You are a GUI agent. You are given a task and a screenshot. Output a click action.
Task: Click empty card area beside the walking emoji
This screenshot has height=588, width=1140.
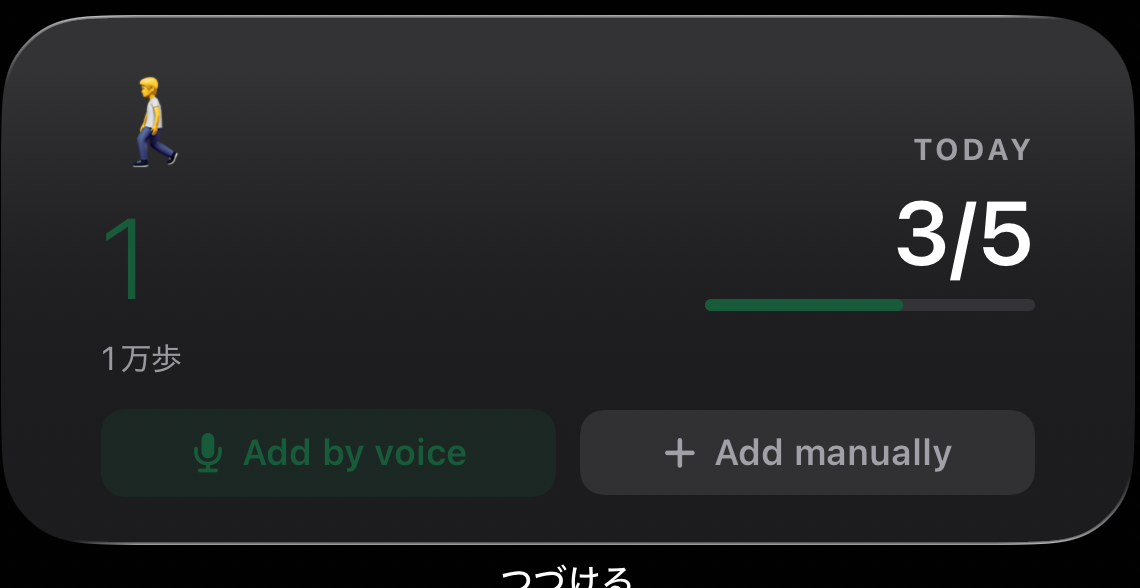tap(436, 124)
